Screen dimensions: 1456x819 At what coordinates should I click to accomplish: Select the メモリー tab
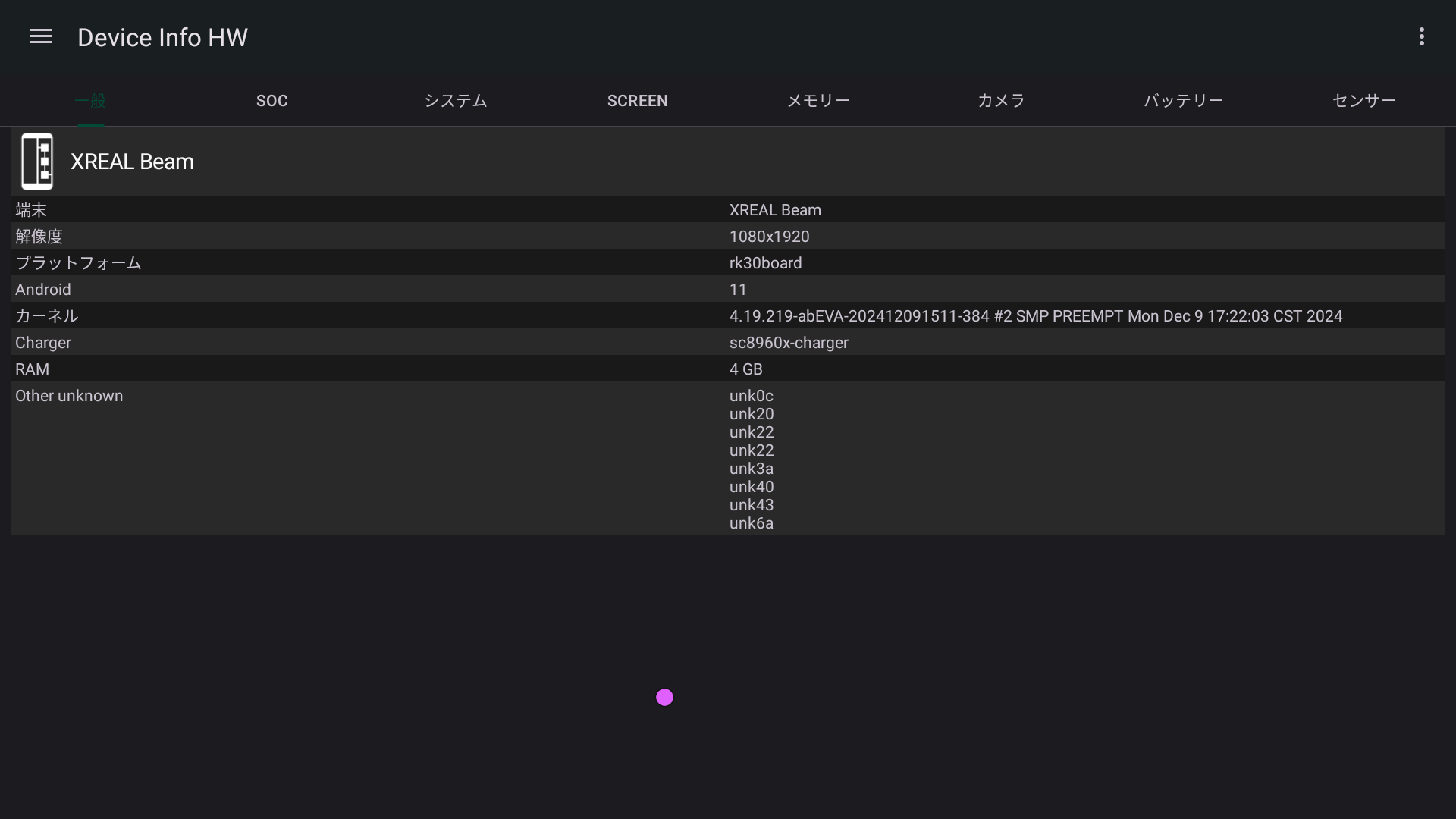coord(818,101)
